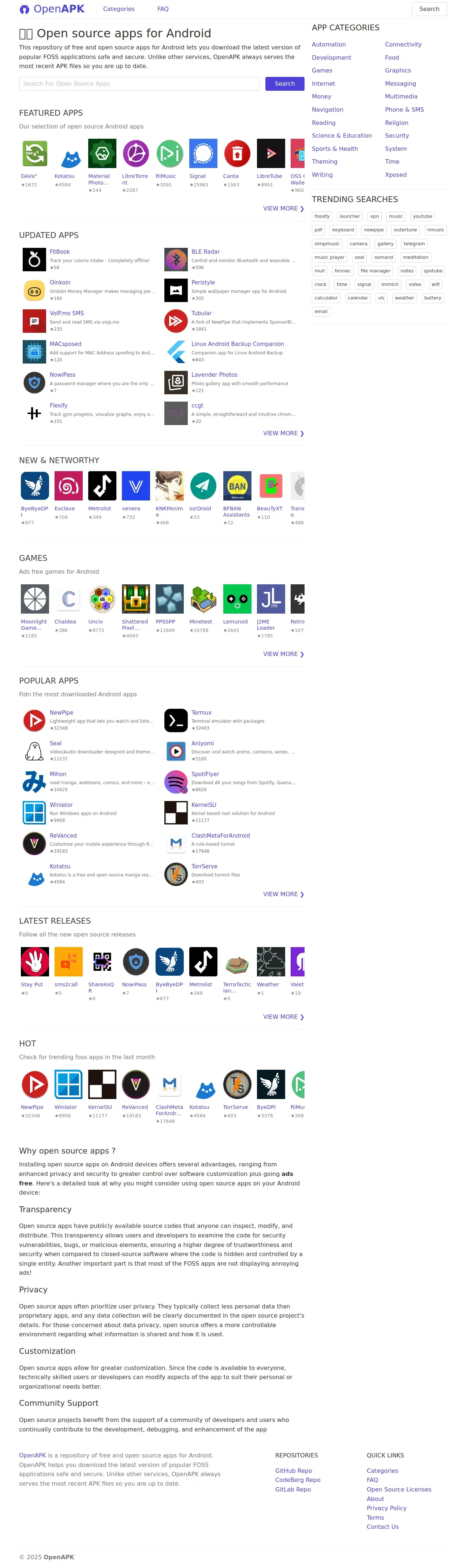Open the Minetest block icon
470x1568 pixels.
click(x=203, y=599)
